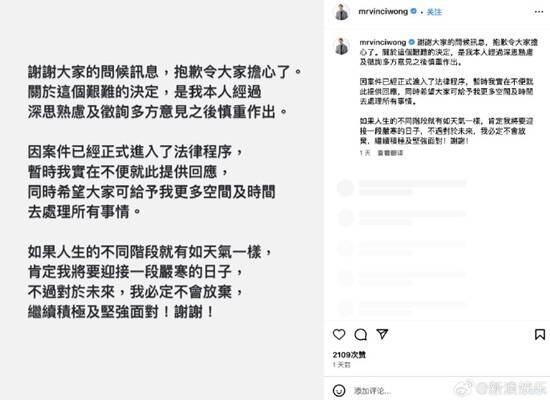
Task: Open comments via the speech bubble icon
Action: click(360, 334)
